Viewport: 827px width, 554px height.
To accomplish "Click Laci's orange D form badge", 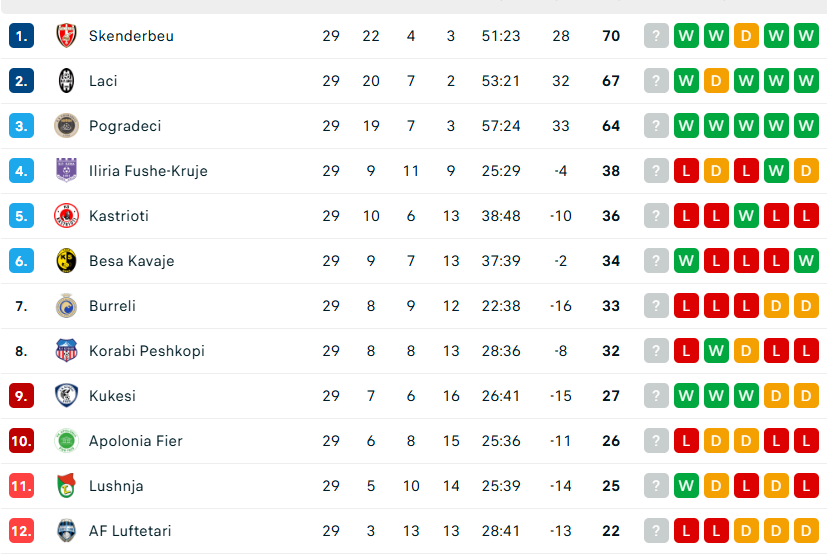I will coord(716,81).
